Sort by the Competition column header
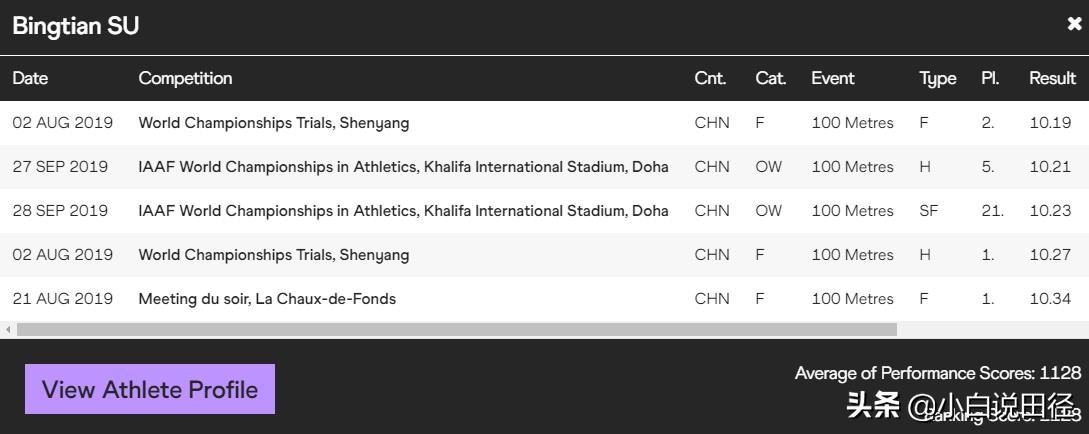 185,78
